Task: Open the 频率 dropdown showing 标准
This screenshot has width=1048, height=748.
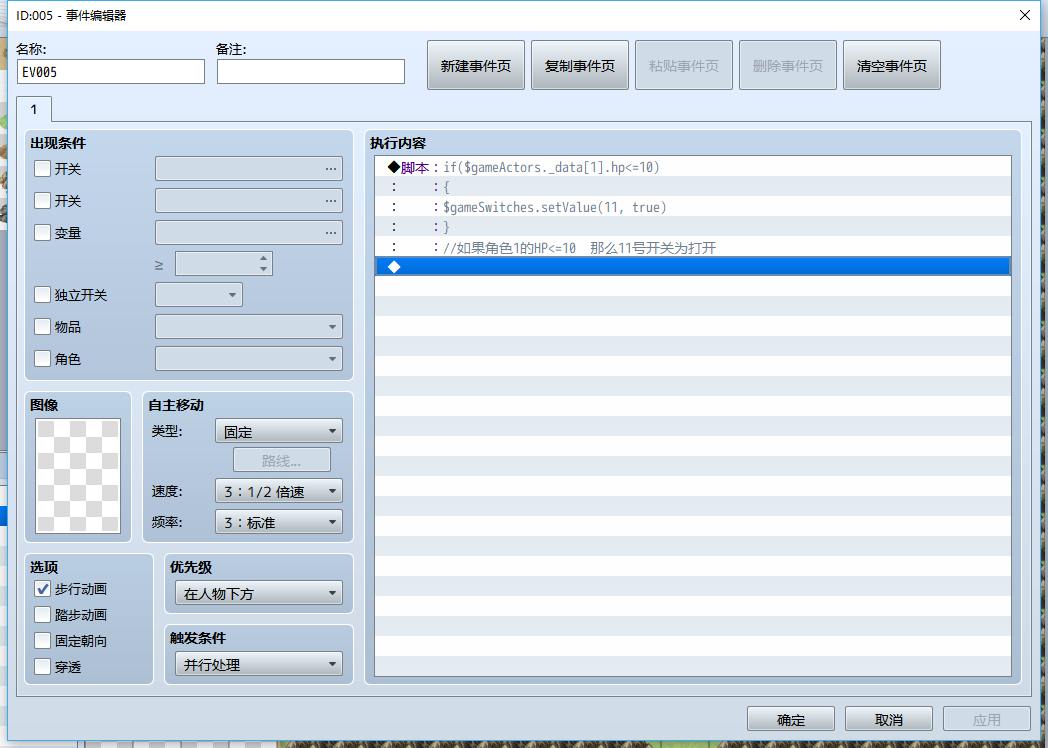Action: click(279, 522)
